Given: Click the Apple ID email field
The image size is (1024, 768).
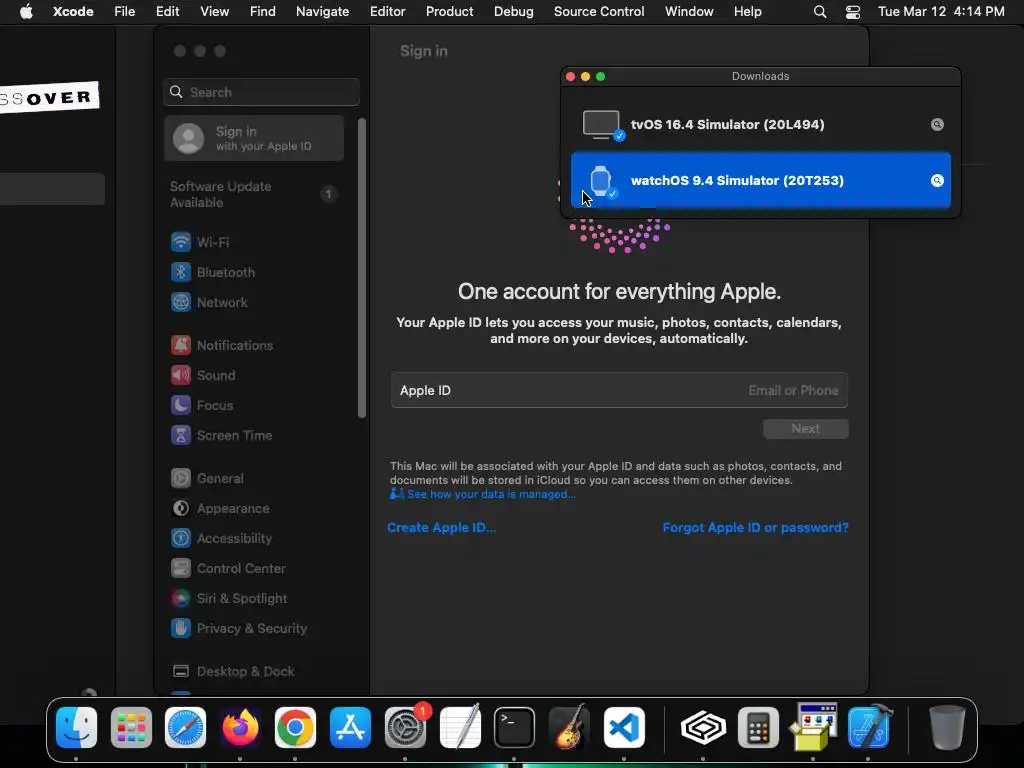Looking at the screenshot, I should click(619, 391).
